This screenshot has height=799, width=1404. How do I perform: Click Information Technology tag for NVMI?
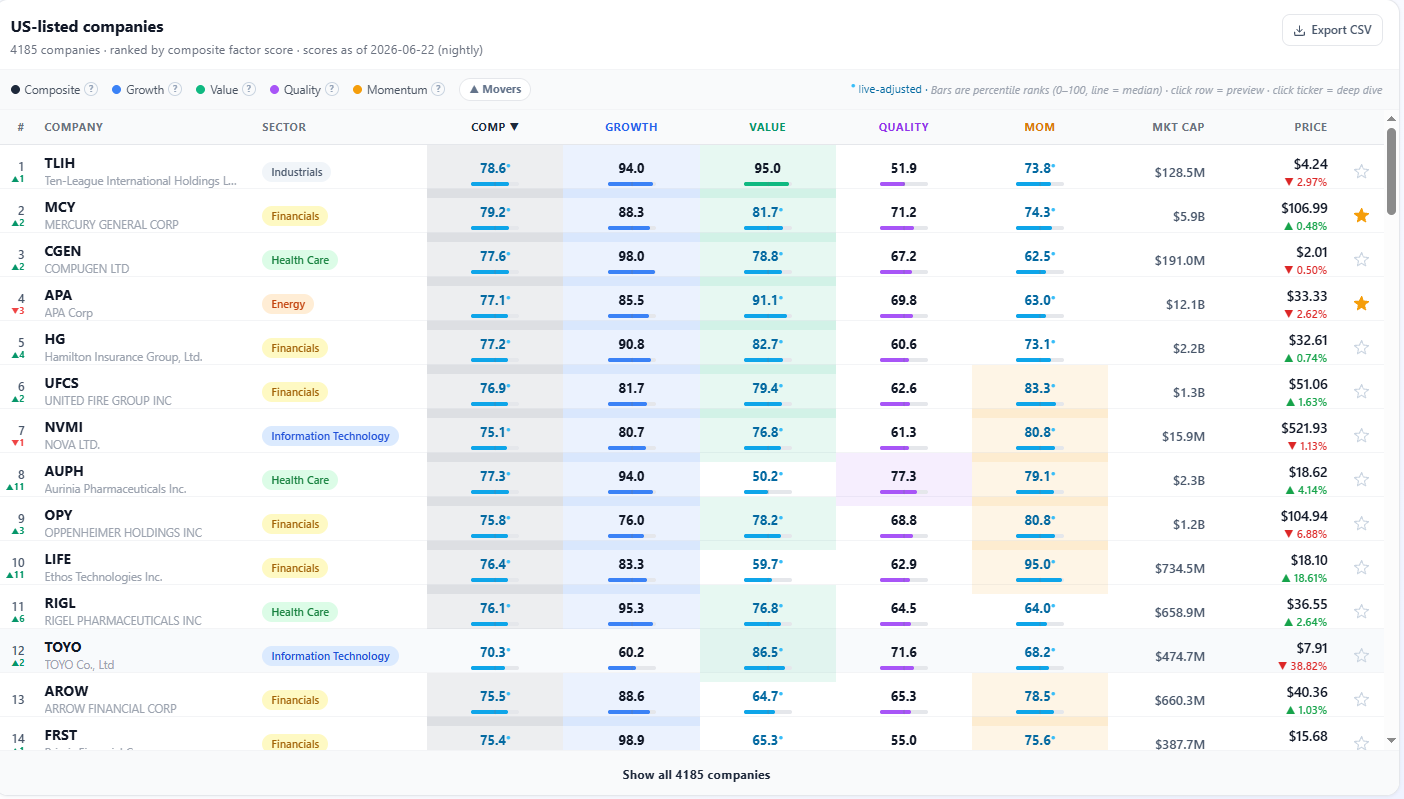click(x=330, y=436)
